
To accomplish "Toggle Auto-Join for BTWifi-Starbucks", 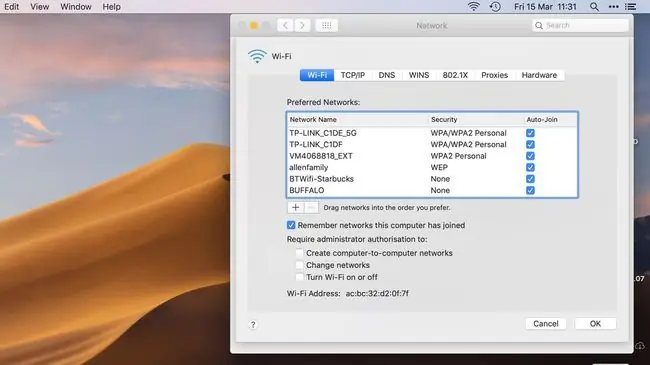I will pos(530,179).
